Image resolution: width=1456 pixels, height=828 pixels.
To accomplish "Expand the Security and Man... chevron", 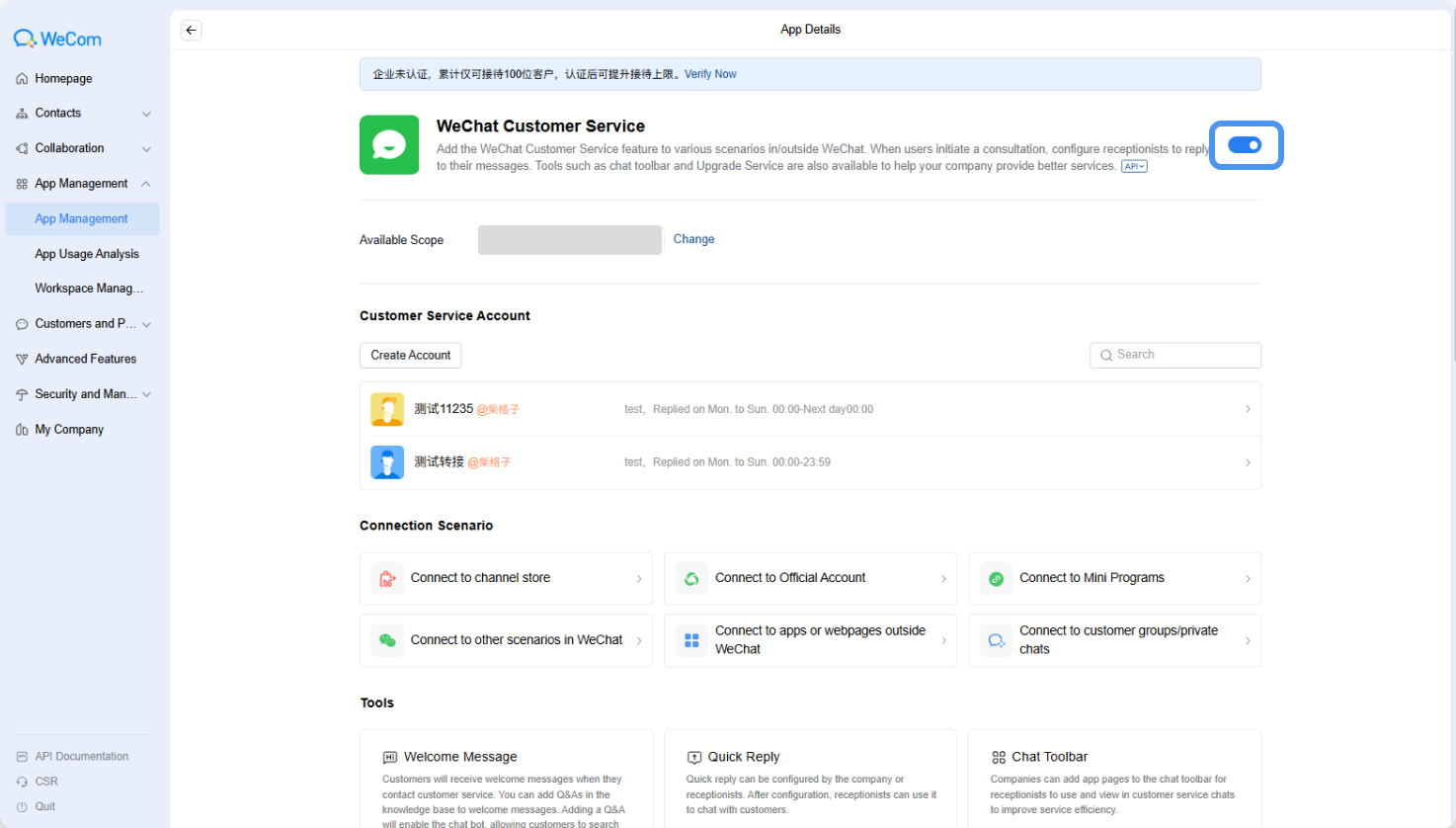I will 146,394.
